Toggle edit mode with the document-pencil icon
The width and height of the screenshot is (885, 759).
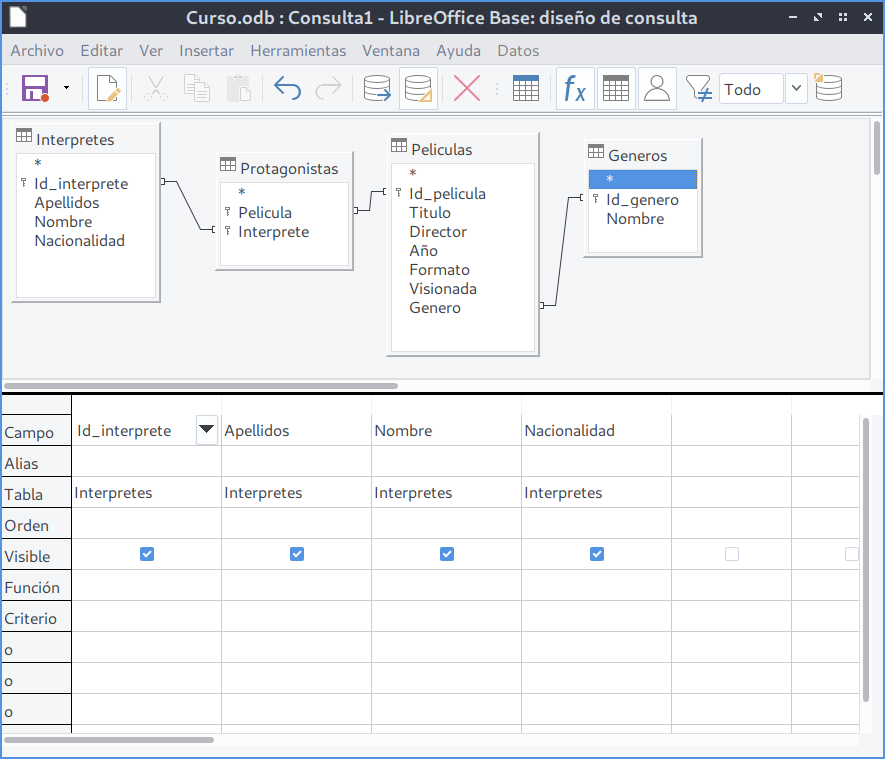[107, 88]
